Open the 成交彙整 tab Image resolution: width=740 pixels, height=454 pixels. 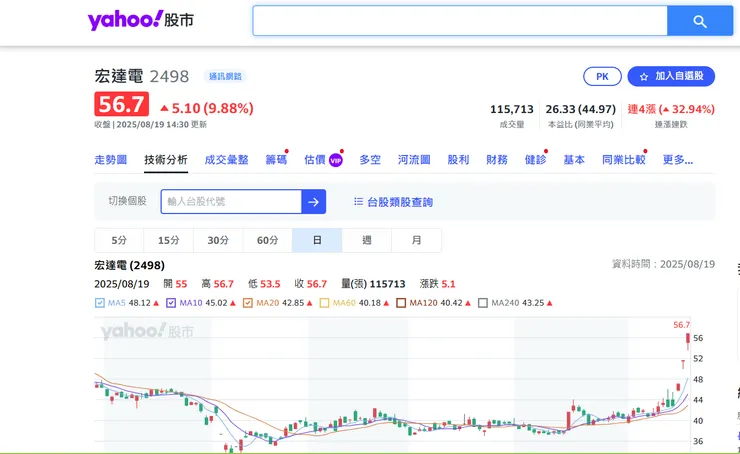coord(227,160)
